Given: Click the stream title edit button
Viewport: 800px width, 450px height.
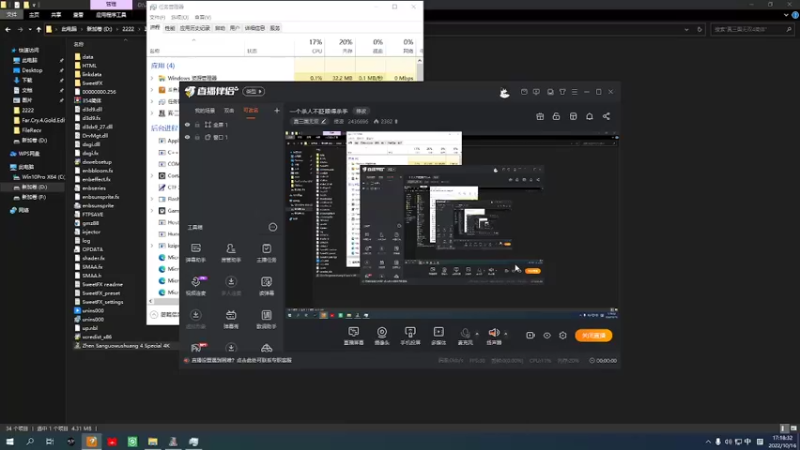Looking at the screenshot, I should [361, 111].
